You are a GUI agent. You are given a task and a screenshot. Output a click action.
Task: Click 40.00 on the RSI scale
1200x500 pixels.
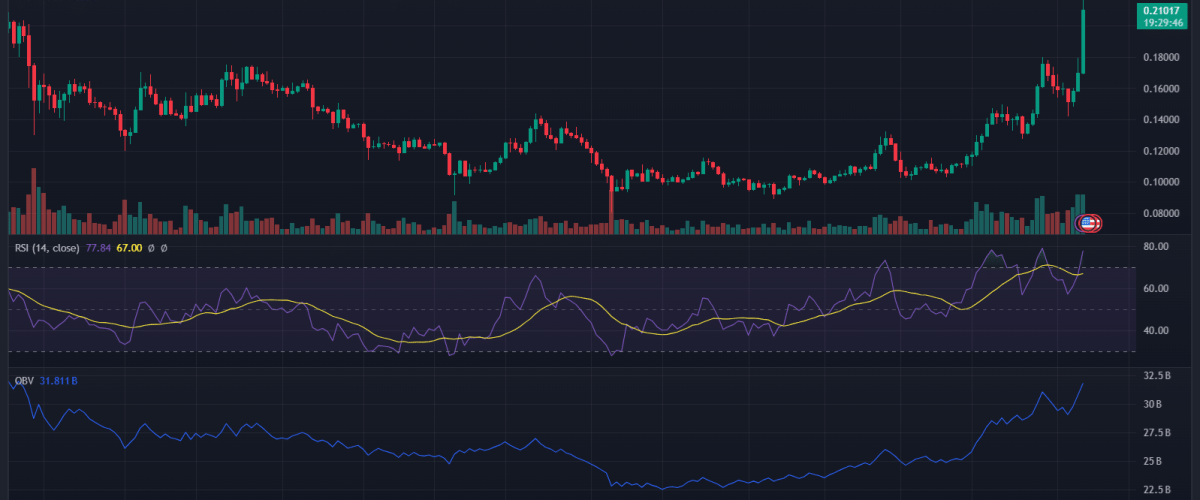coord(1157,331)
